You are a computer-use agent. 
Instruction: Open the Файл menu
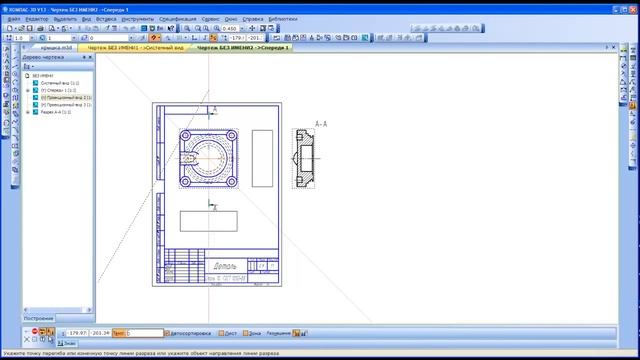point(13,19)
